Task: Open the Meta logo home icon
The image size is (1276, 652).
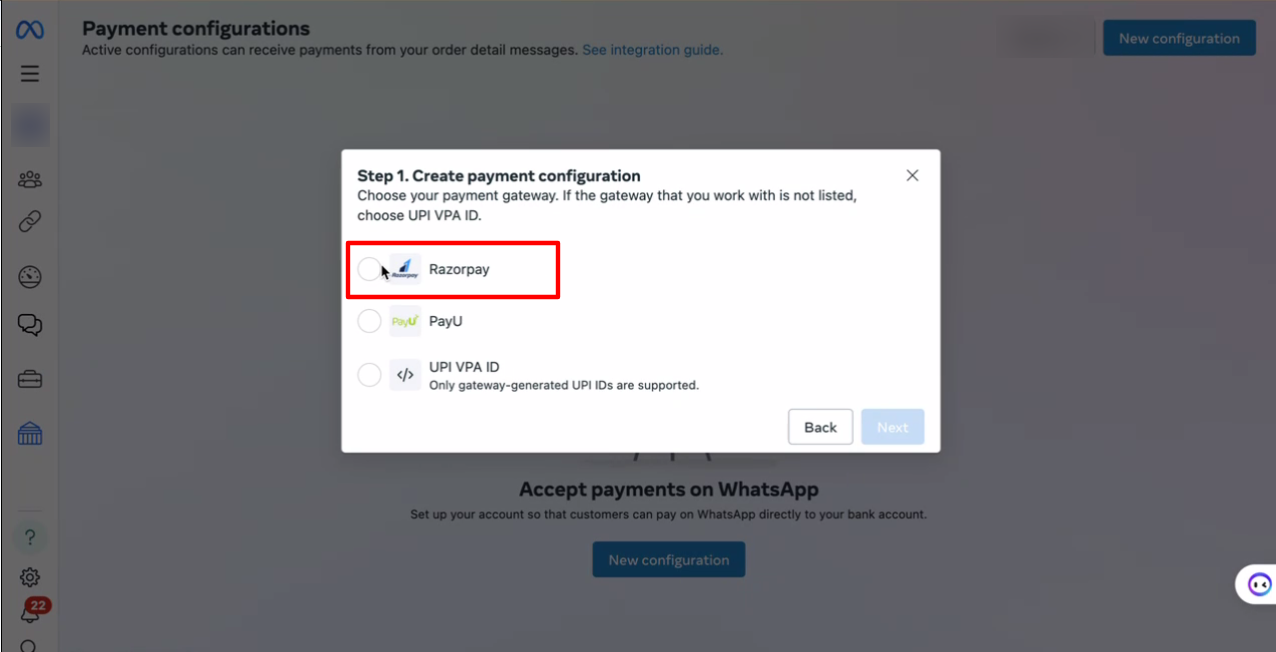Action: point(29,30)
